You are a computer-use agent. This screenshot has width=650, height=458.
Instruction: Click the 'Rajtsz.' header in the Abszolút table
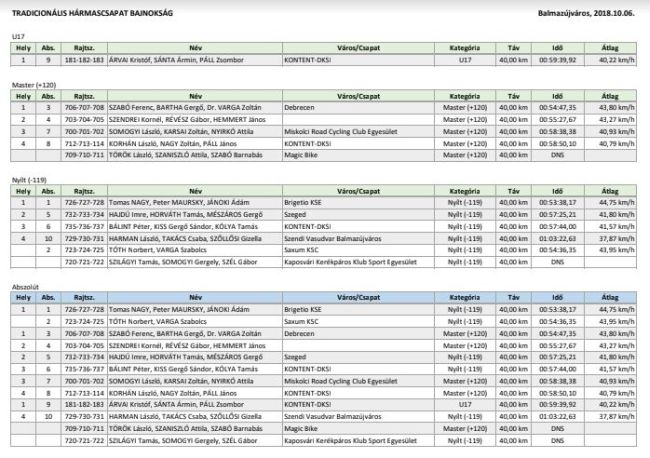pyautogui.click(x=84, y=297)
